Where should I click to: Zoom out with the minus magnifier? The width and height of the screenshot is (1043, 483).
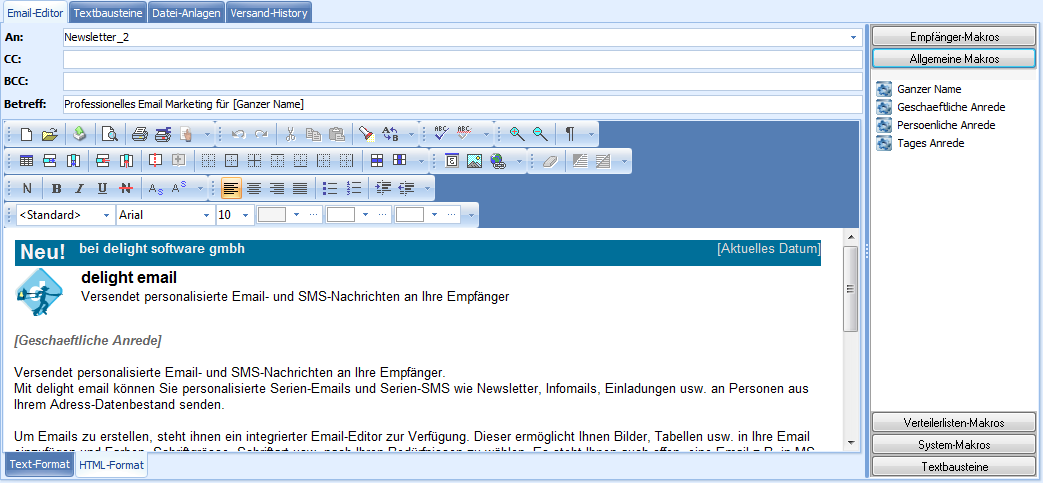pyautogui.click(x=540, y=134)
